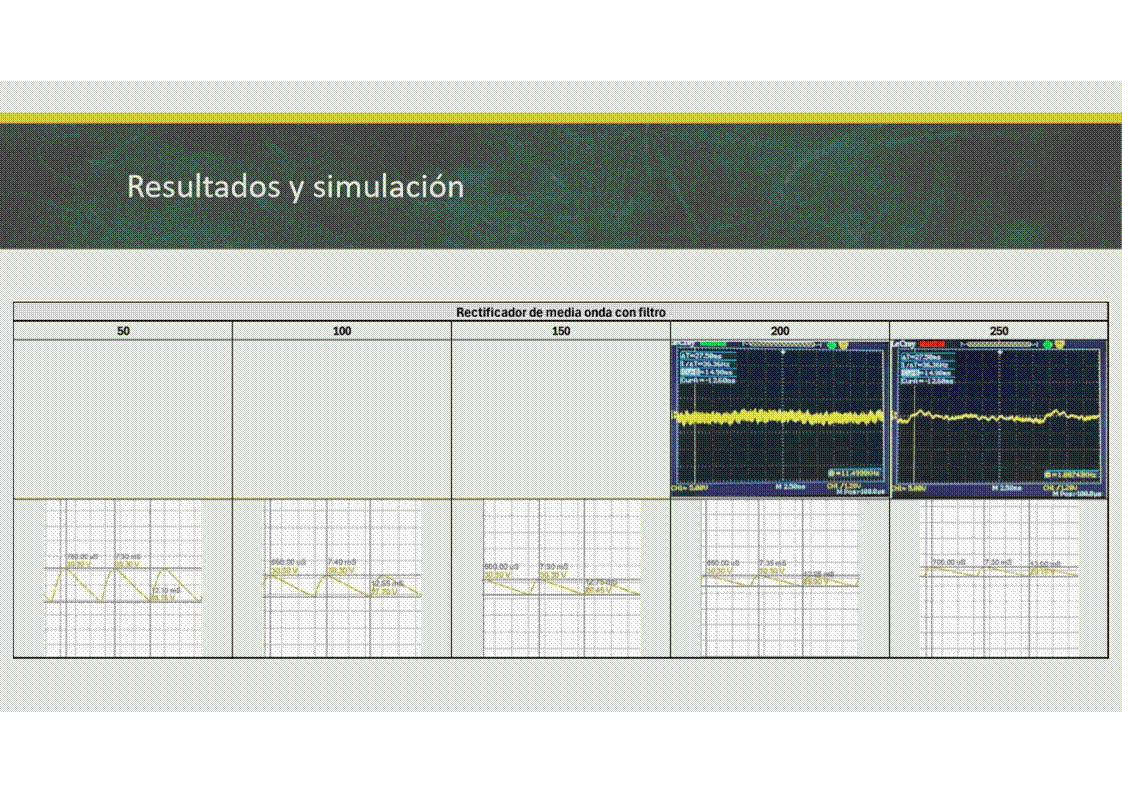Choose the simulation waveform graph for column 250
Image resolution: width=1122 pixels, height=793 pixels.
point(999,579)
